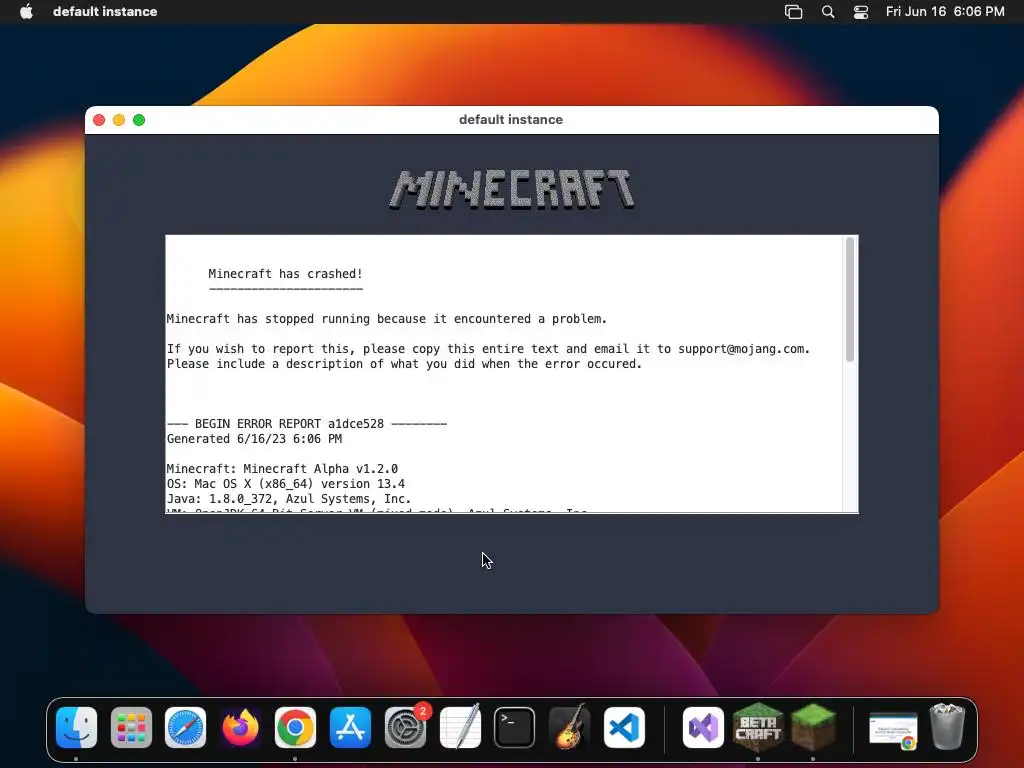Open Launchpad from the Dock
This screenshot has width=1024, height=768.
pyautogui.click(x=131, y=728)
